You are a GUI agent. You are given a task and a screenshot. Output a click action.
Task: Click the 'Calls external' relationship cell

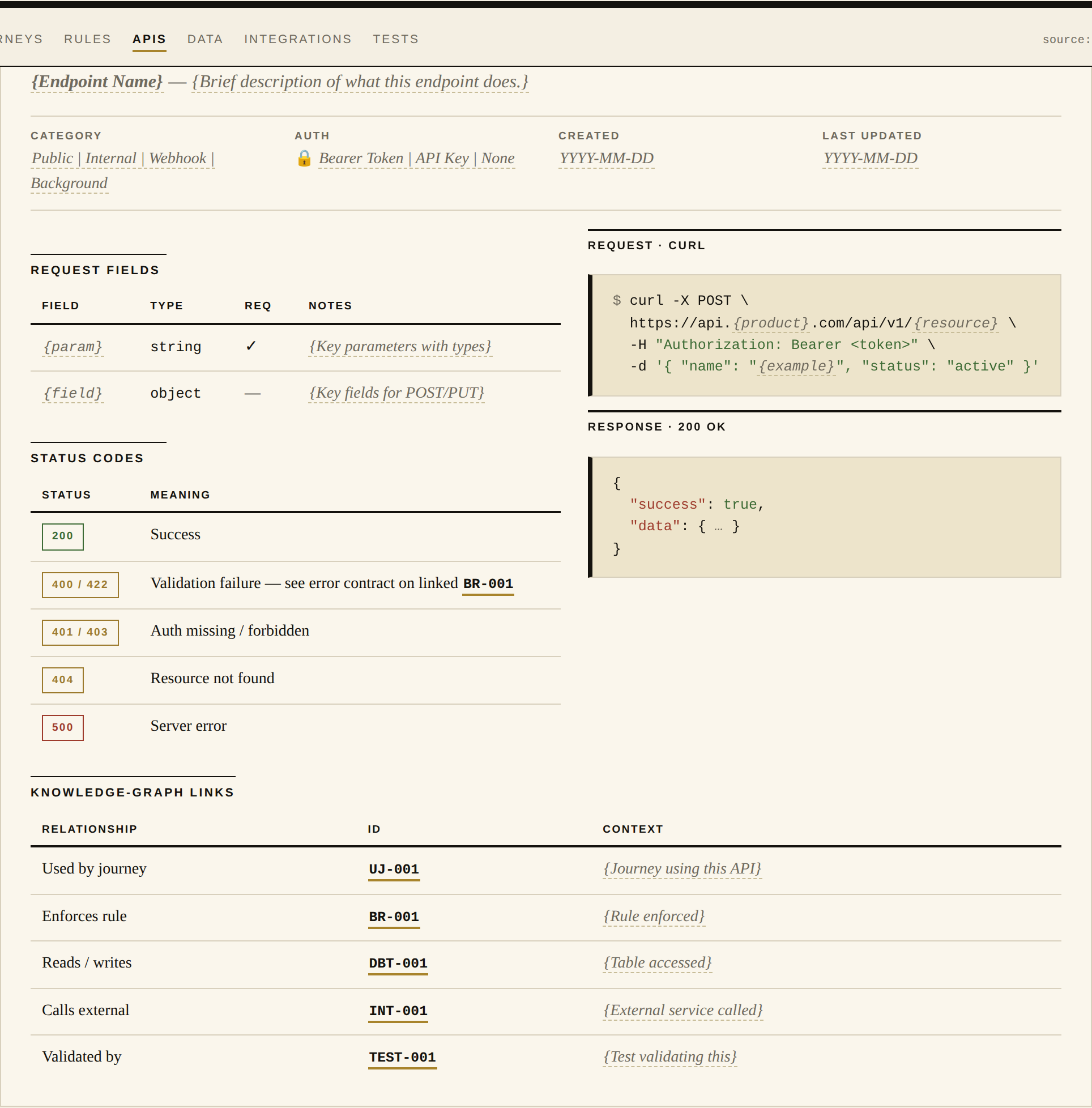click(86, 1011)
